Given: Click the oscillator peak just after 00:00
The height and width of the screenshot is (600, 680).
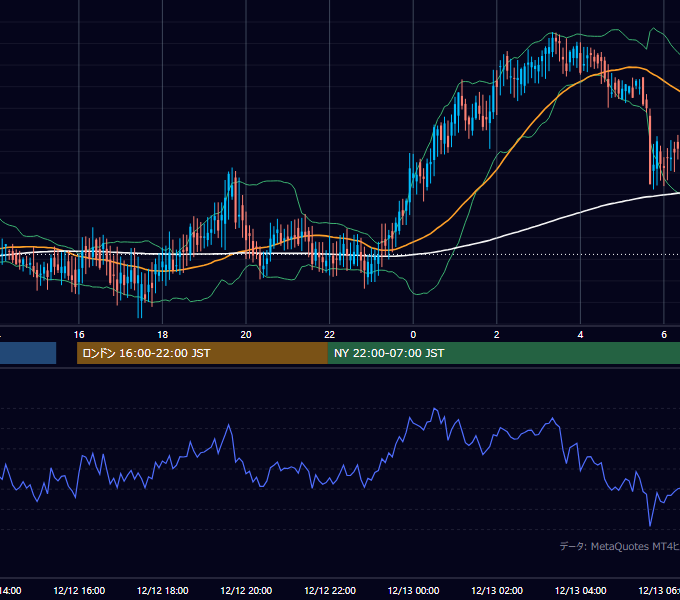Looking at the screenshot, I should point(435,409).
